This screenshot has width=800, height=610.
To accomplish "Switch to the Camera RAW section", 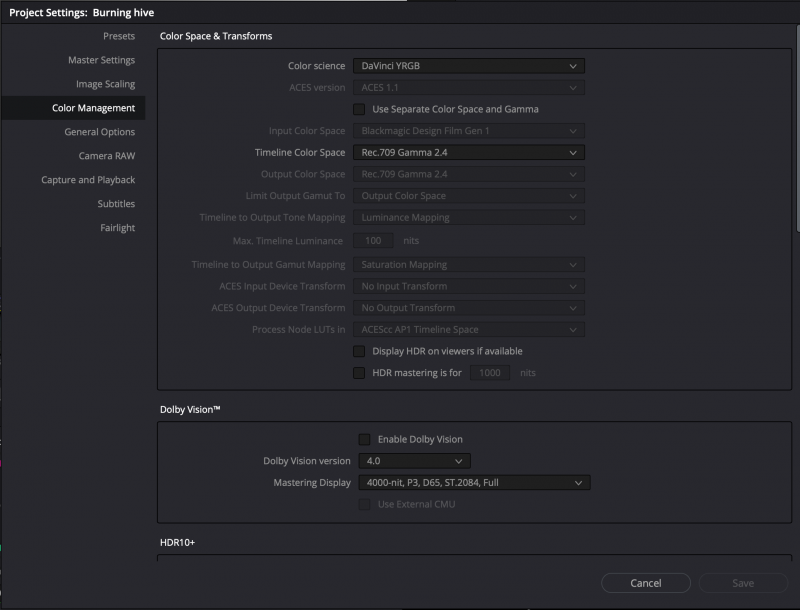I will [x=106, y=156].
